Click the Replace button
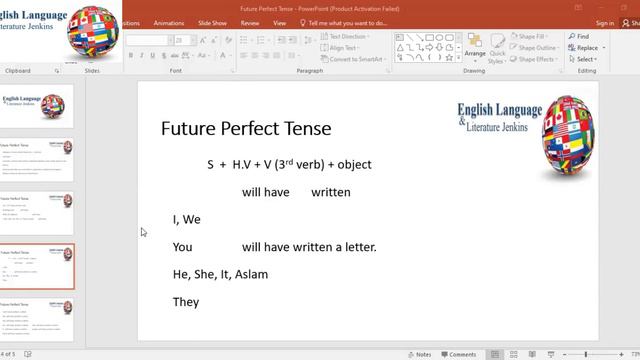Image resolution: width=640 pixels, height=360 pixels. (583, 48)
